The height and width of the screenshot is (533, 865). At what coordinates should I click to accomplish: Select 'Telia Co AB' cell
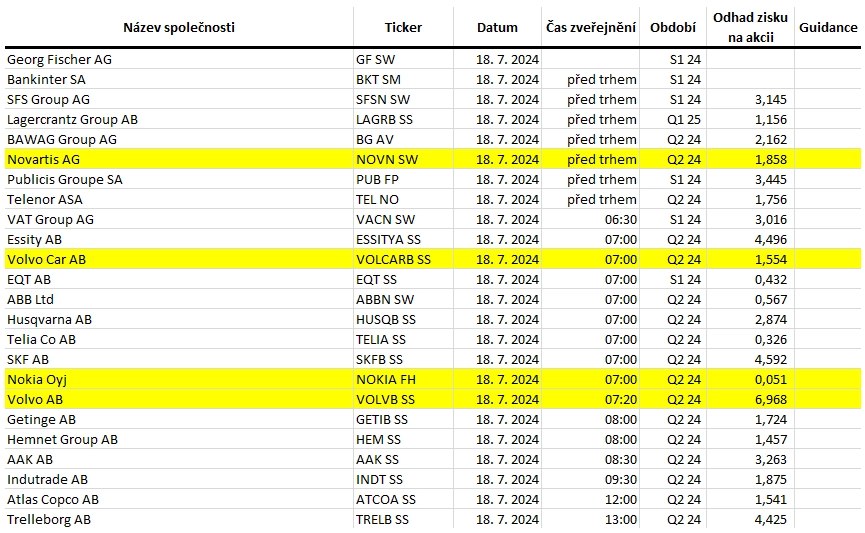click(41, 339)
